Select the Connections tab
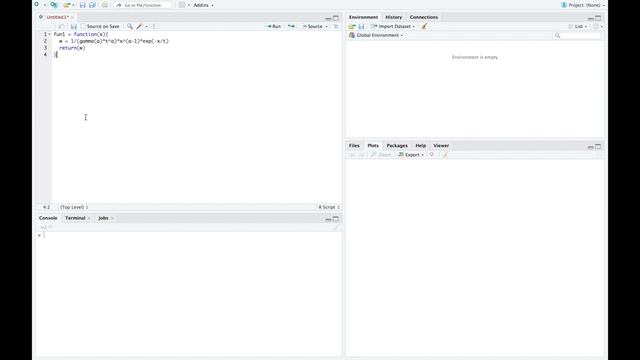Viewport: 640px width, 360px height. [x=424, y=17]
